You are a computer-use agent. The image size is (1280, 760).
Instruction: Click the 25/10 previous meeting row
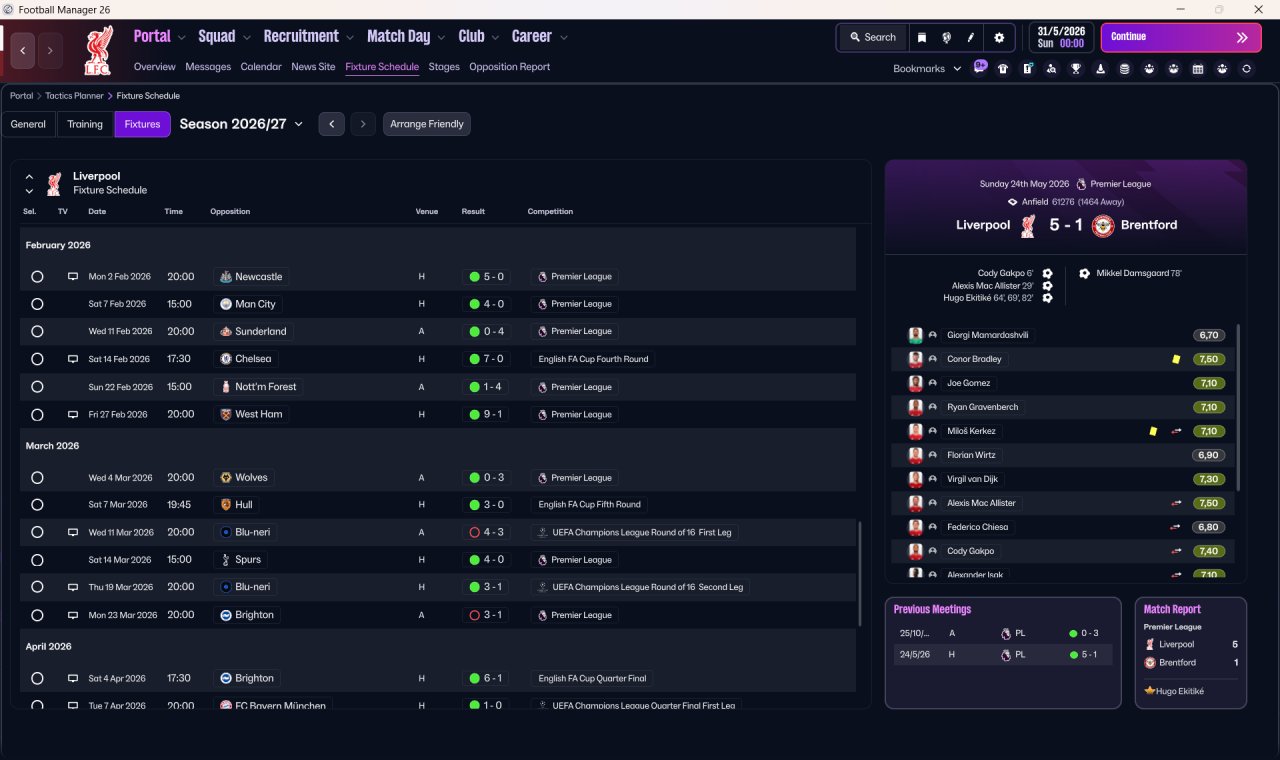tap(1003, 633)
